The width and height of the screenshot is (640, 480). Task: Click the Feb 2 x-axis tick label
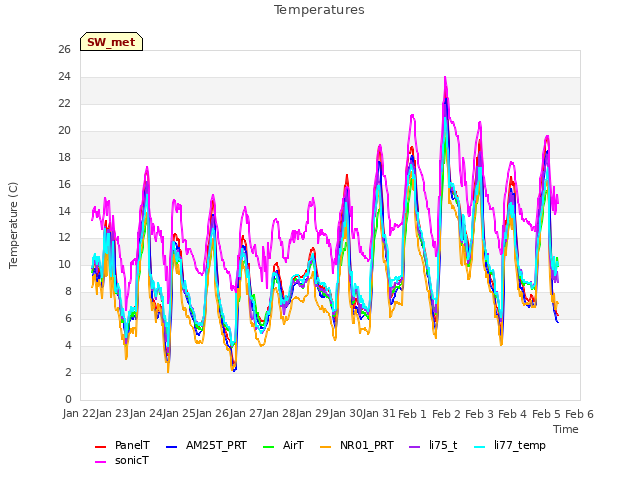click(446, 414)
